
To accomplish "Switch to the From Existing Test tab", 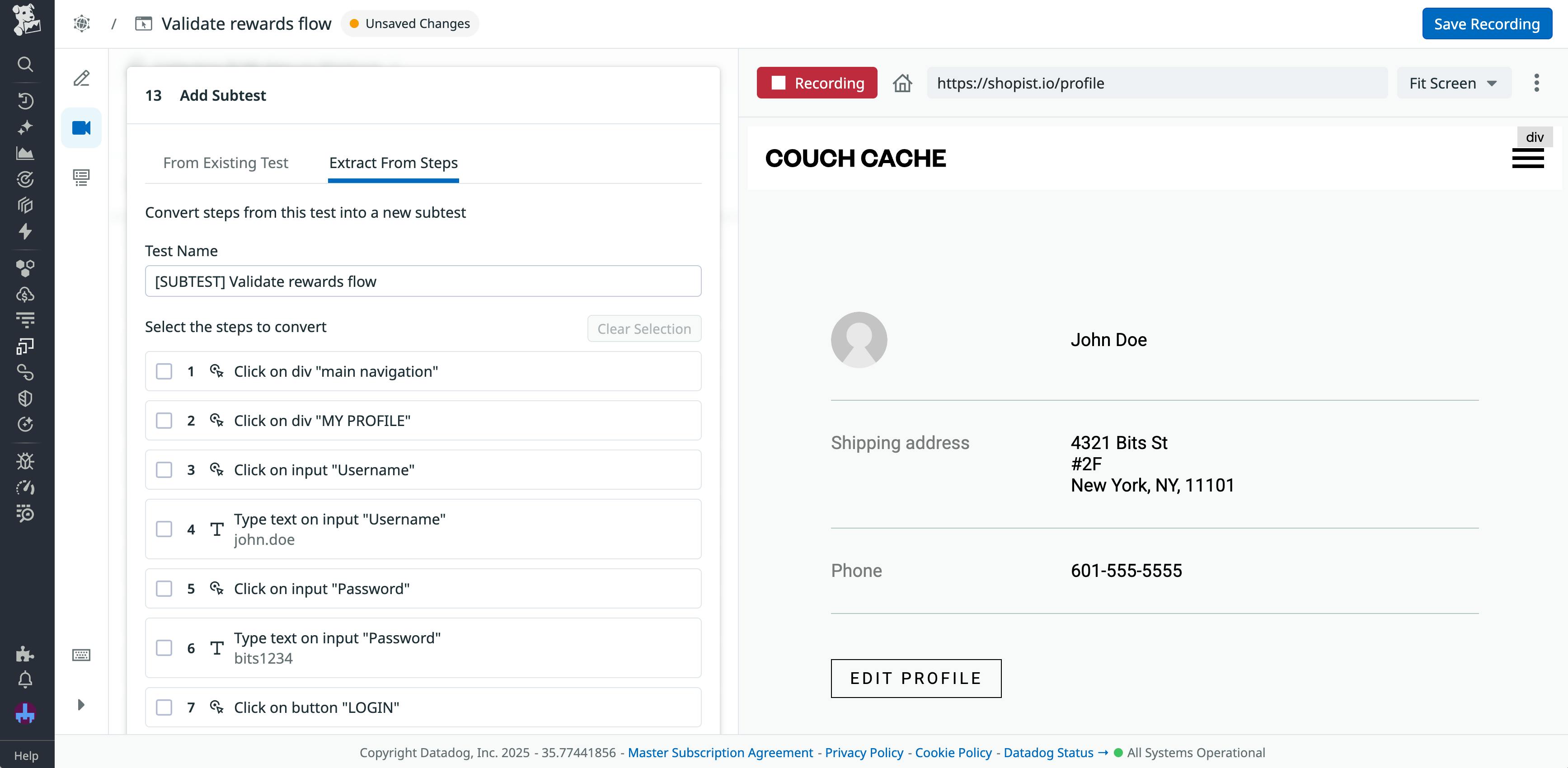I will pyautogui.click(x=225, y=163).
